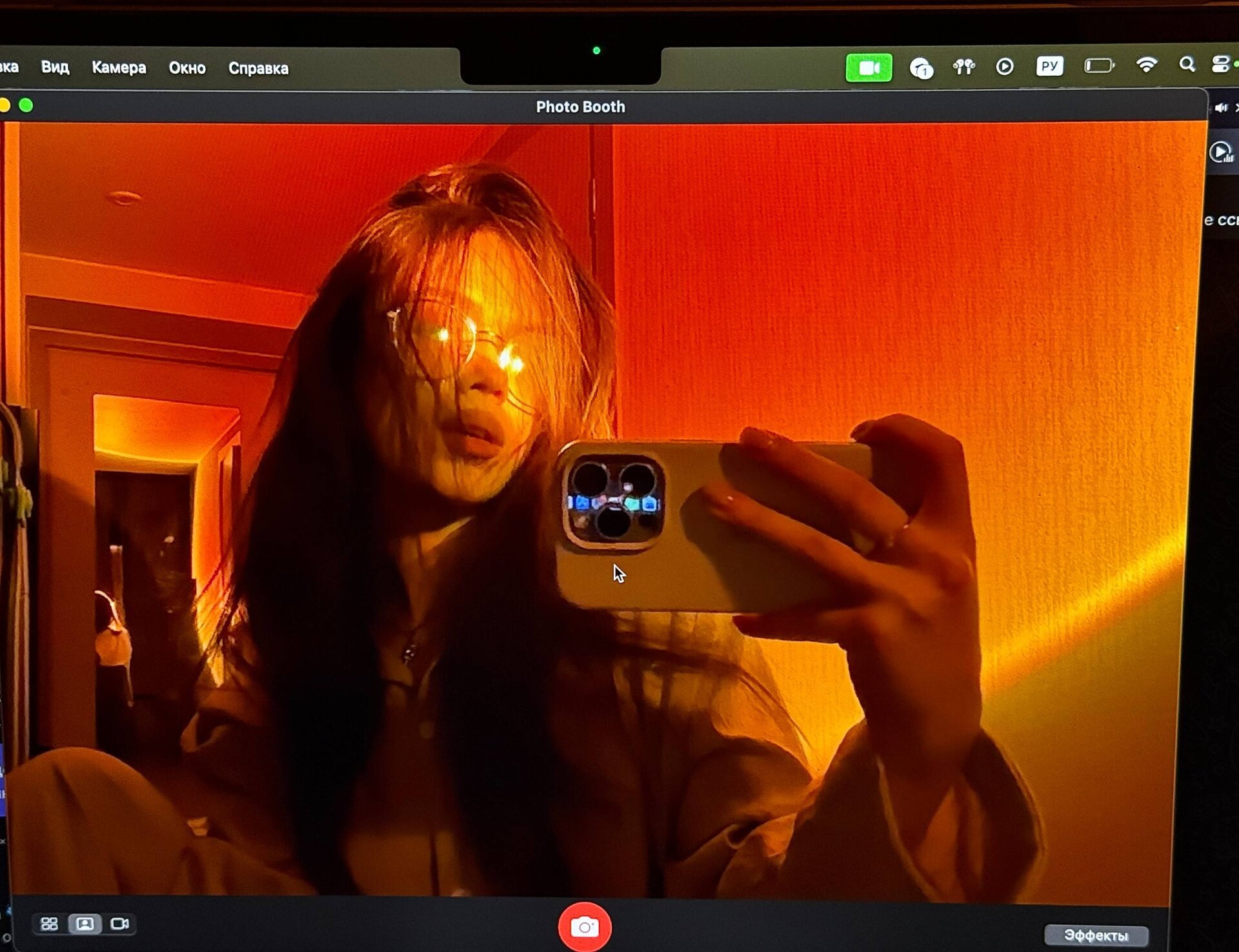This screenshot has height=952, width=1239.
Task: Select single still picture mode
Action: [x=85, y=924]
